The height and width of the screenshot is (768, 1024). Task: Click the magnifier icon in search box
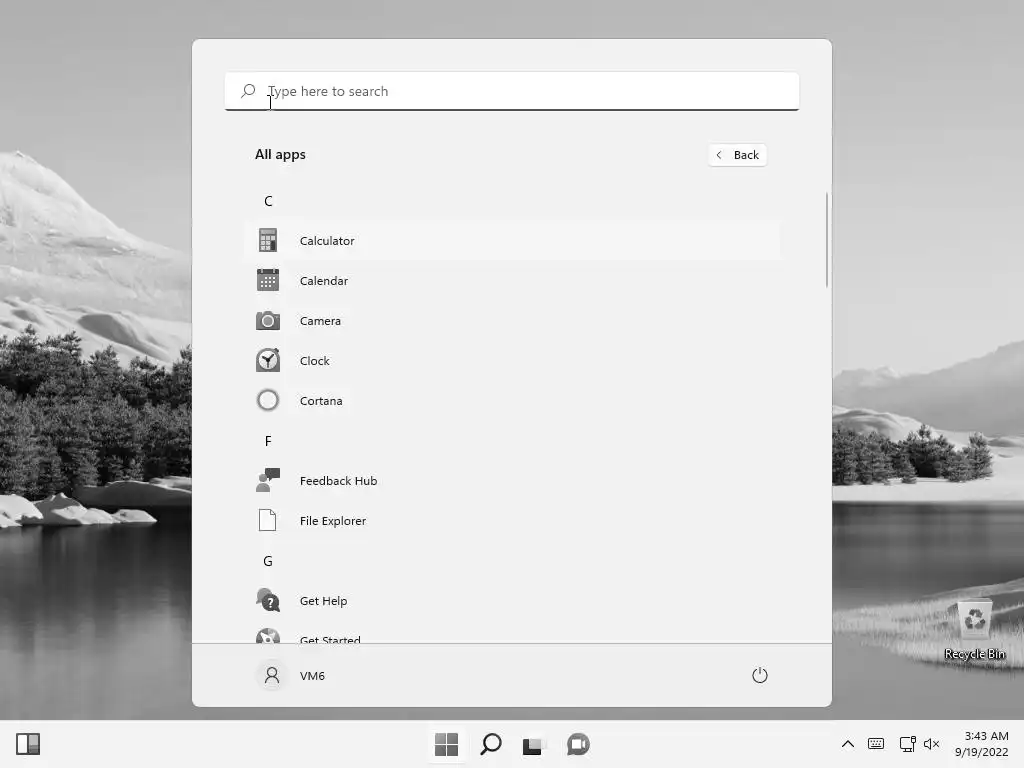pos(248,91)
